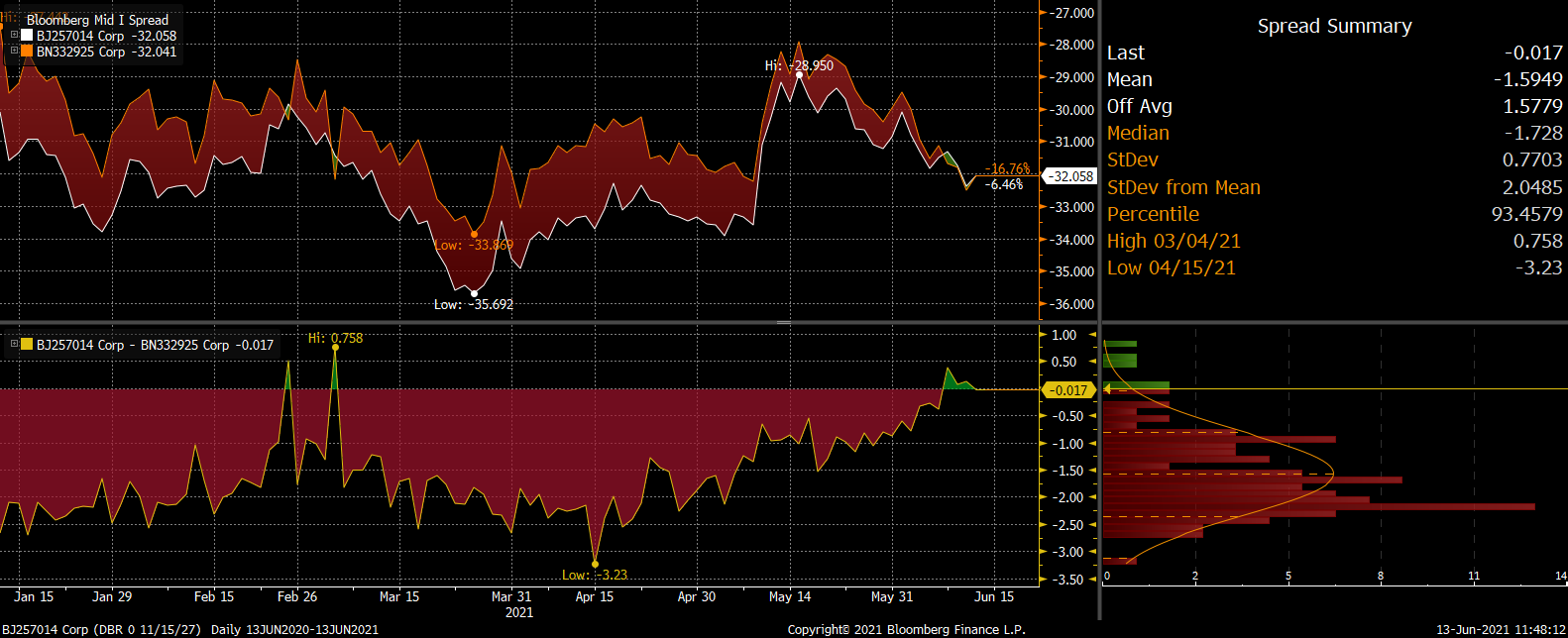Click the -36.000 upper y-axis label
This screenshot has height=638, width=1568.
[x=1072, y=304]
